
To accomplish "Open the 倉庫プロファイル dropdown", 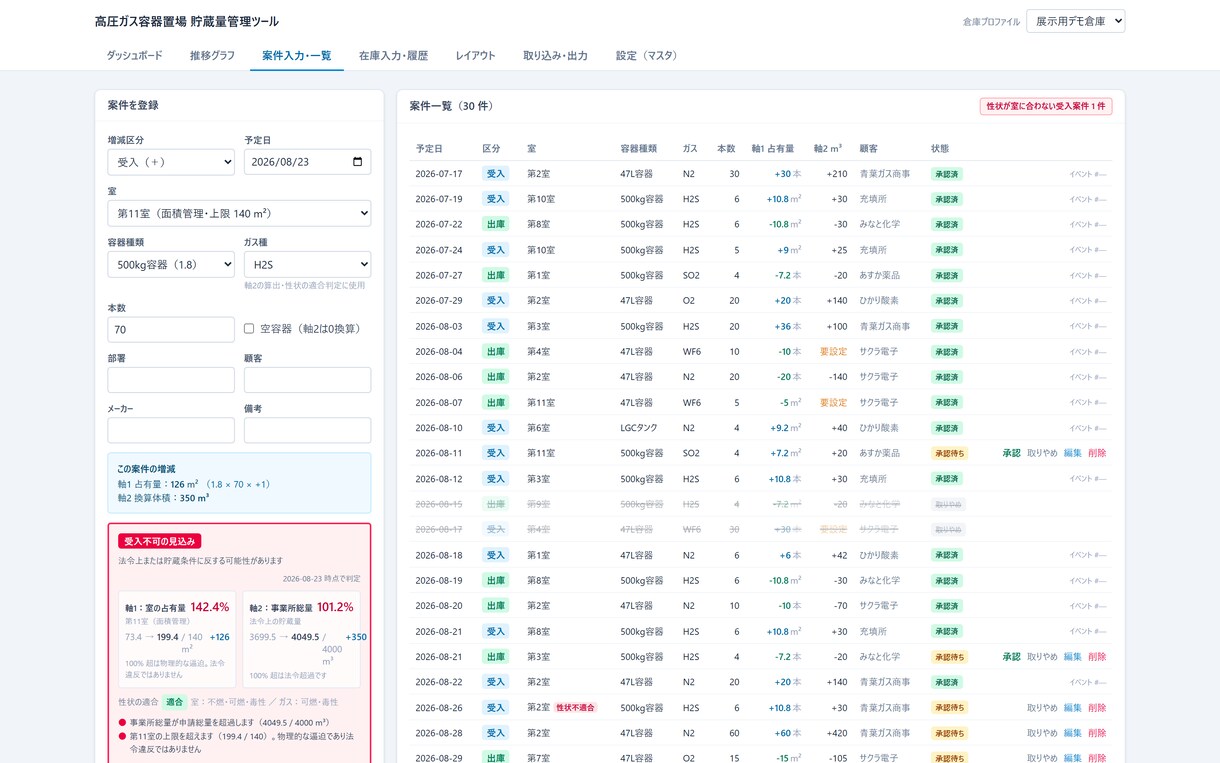I will tap(1075, 21).
